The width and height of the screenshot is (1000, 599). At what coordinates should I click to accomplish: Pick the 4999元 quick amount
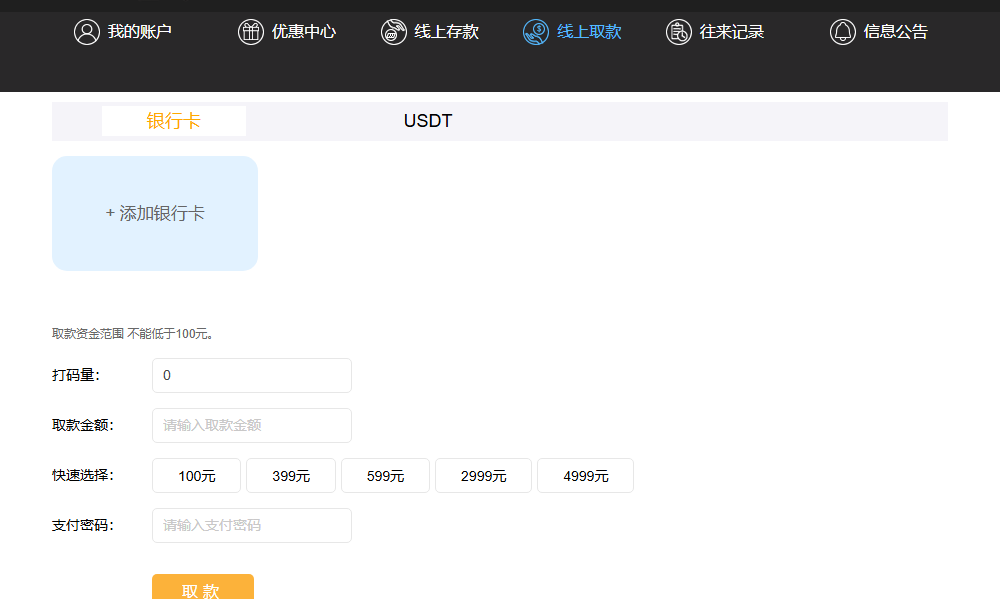[x=585, y=476]
